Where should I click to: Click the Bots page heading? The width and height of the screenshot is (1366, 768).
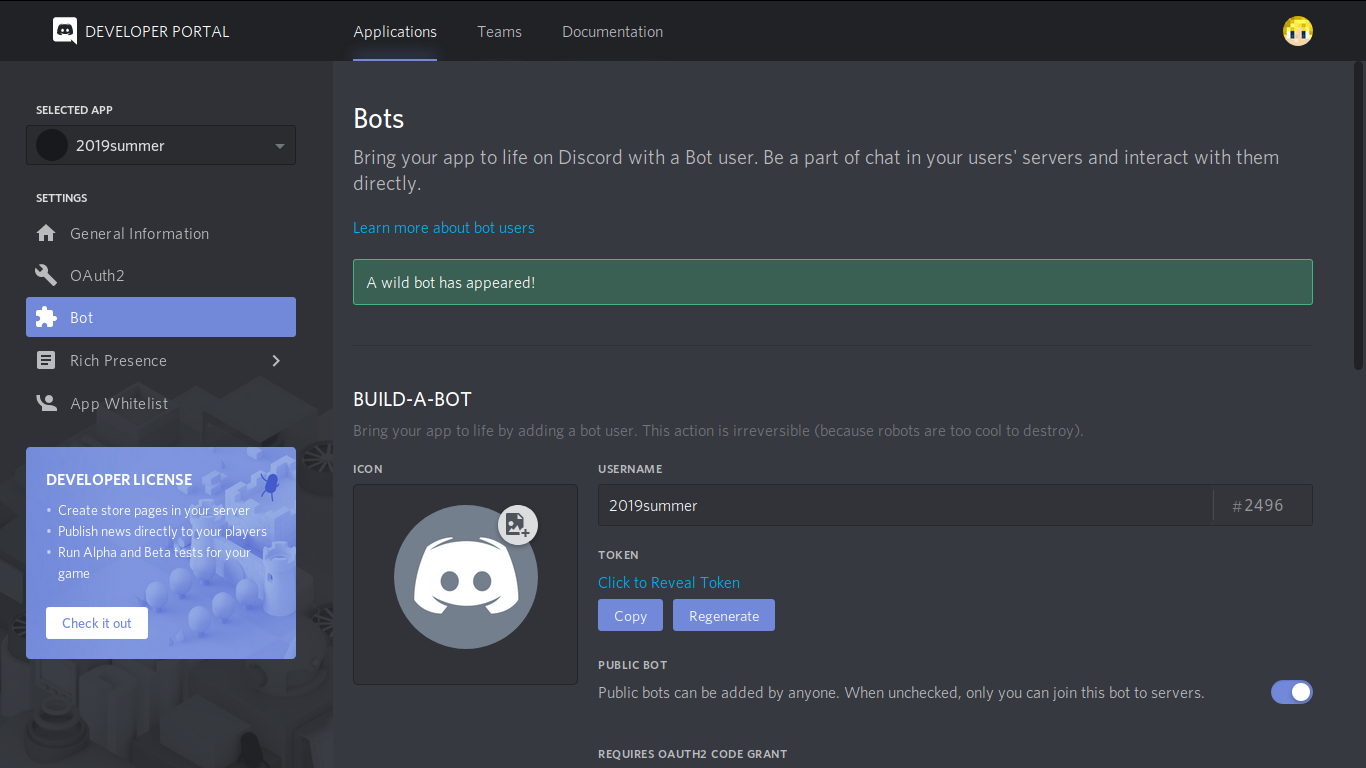pos(379,118)
